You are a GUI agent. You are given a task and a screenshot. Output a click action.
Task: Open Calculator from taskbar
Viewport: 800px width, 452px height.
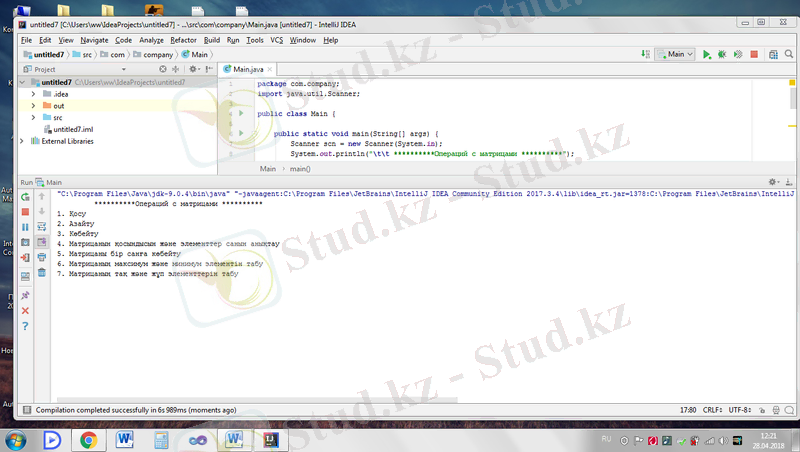click(x=161, y=440)
